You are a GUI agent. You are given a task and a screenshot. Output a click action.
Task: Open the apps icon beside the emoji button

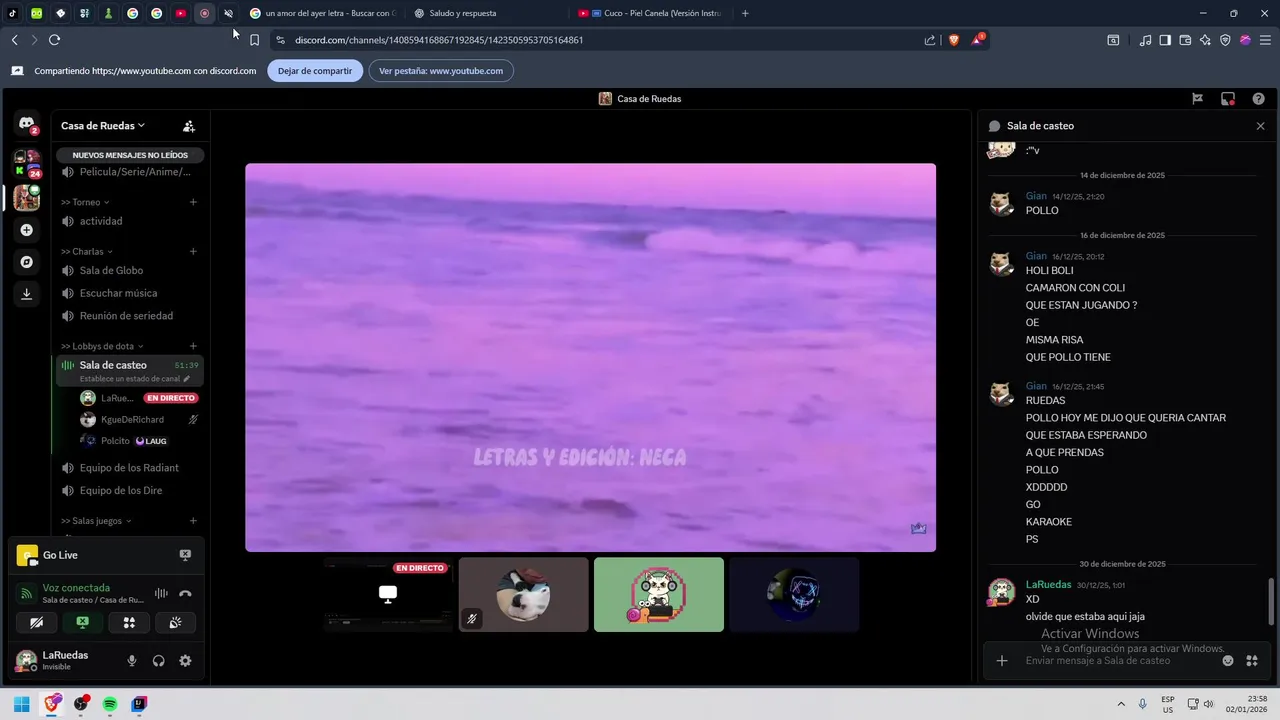pyautogui.click(x=1252, y=661)
